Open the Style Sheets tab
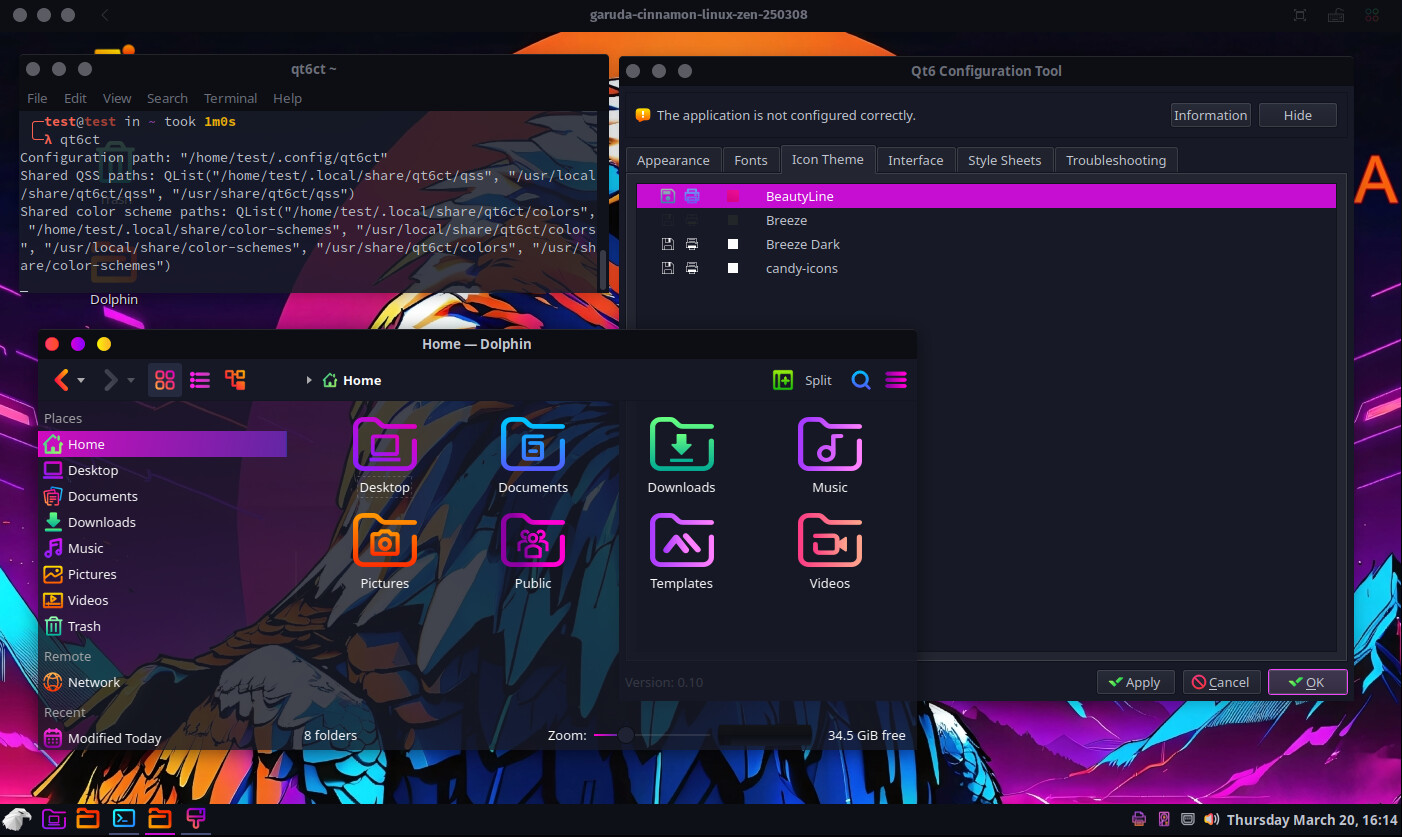This screenshot has height=837, width=1402. (x=1004, y=160)
